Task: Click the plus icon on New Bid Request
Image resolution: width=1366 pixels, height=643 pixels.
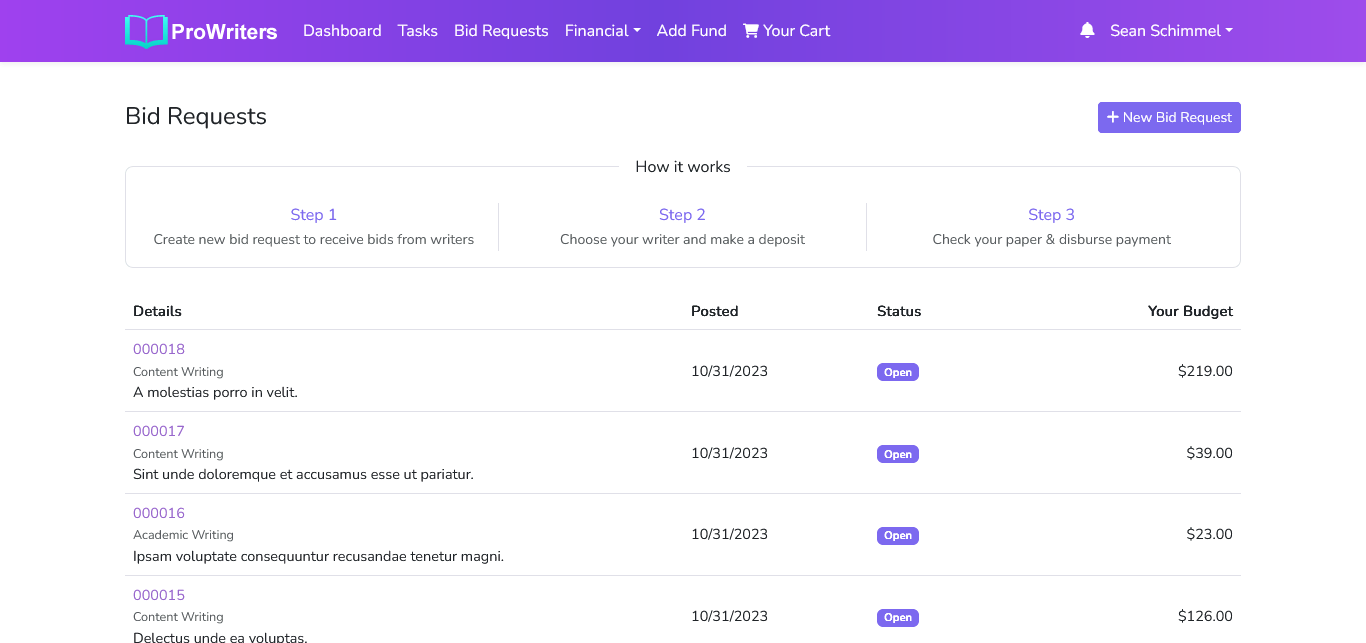Action: [x=1112, y=117]
